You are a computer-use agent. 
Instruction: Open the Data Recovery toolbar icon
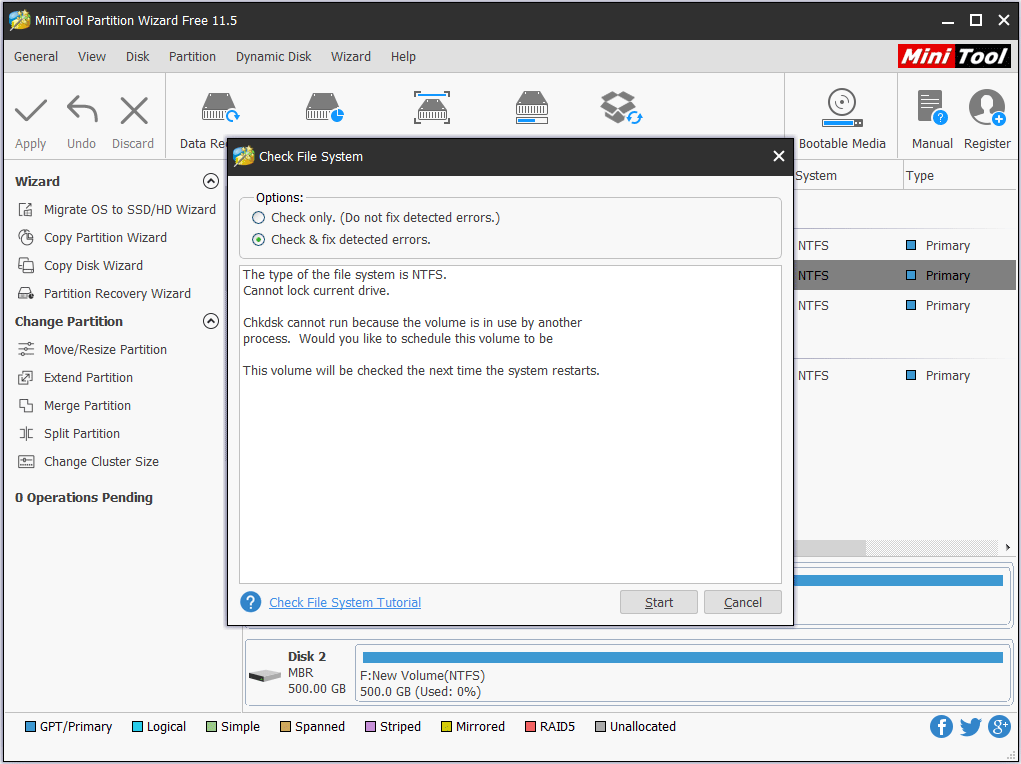click(x=220, y=107)
